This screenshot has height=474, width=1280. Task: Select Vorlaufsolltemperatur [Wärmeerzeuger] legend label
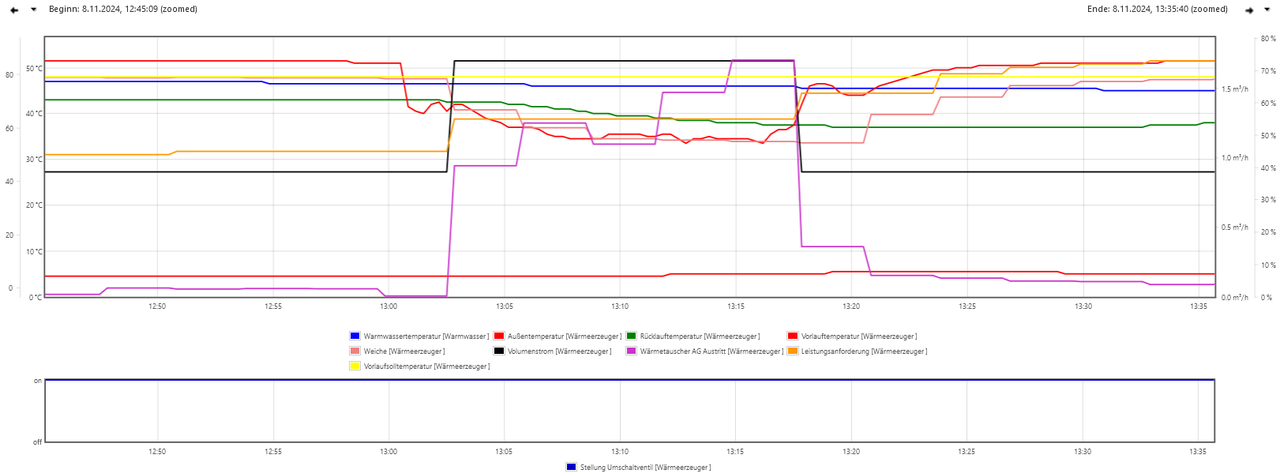[427, 367]
